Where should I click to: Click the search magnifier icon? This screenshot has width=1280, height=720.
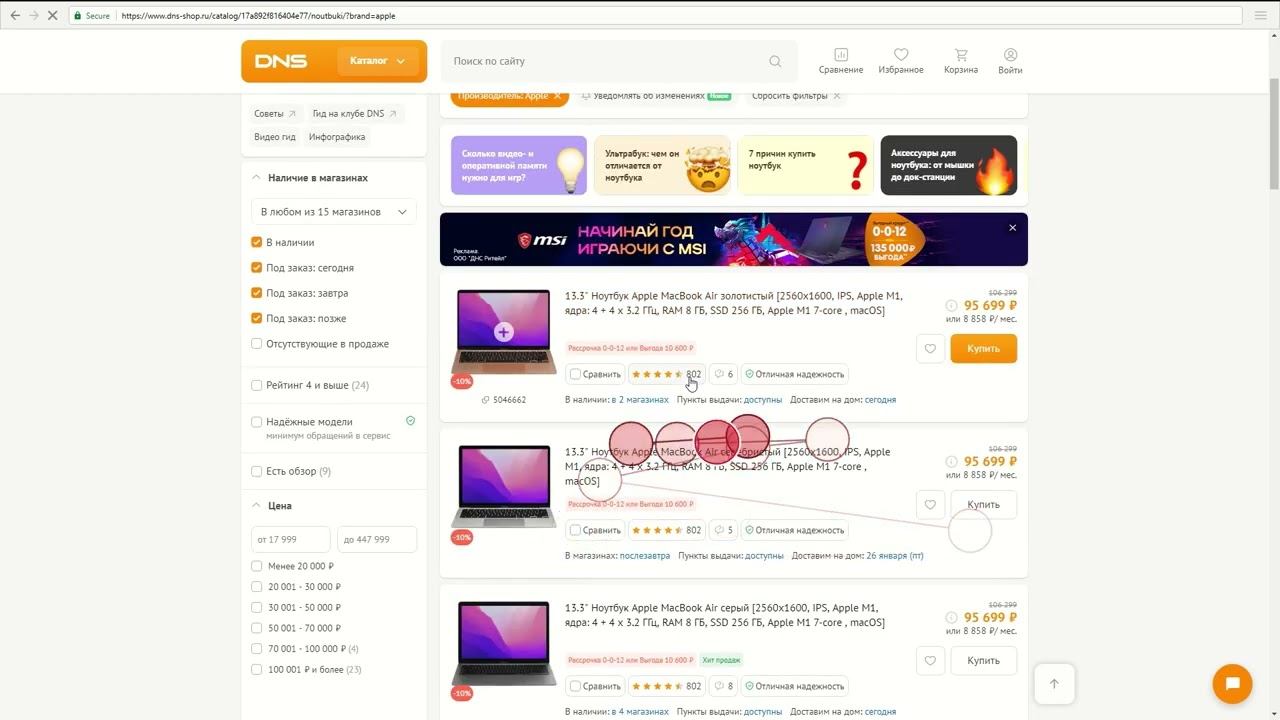coord(775,61)
